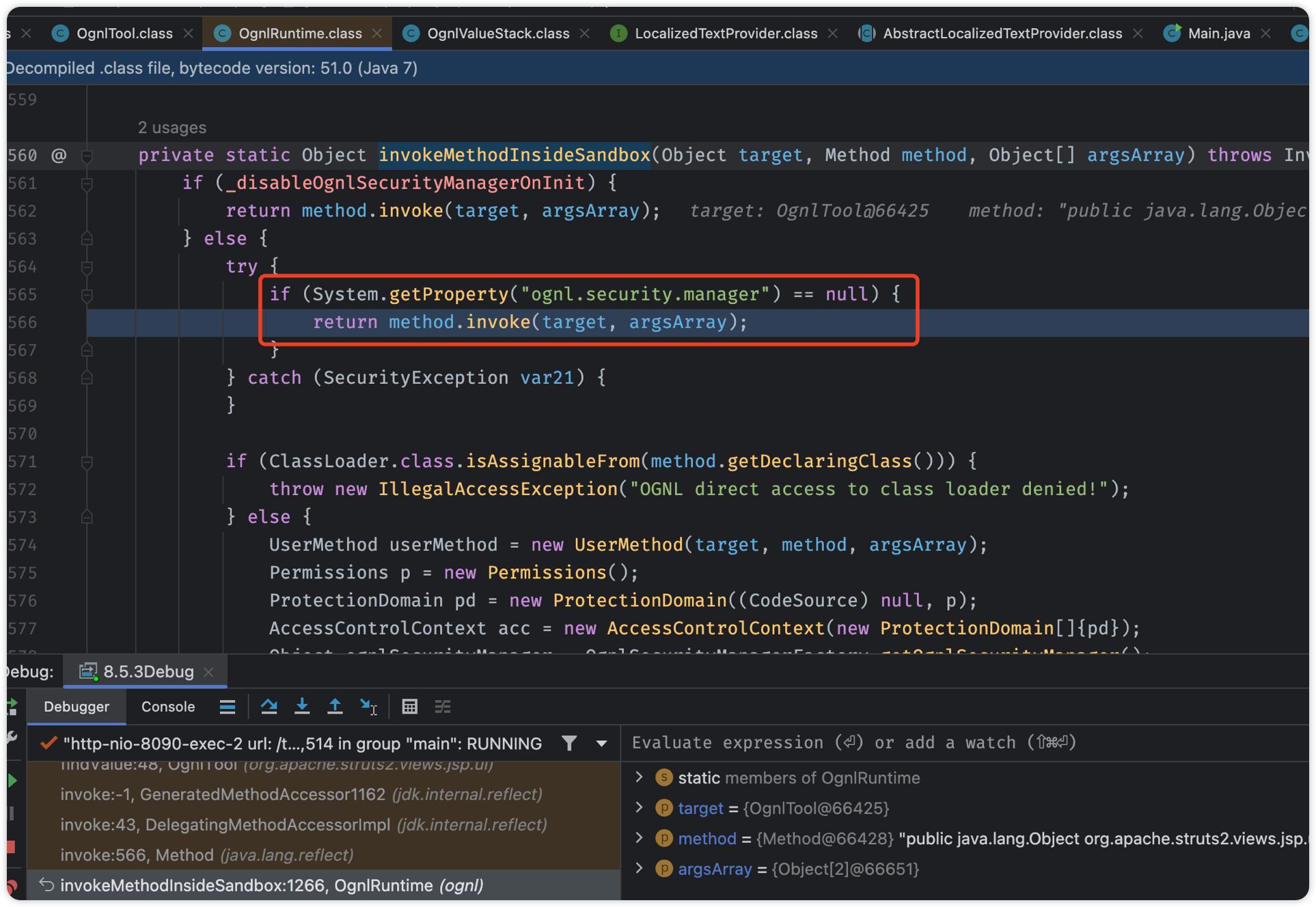Click the thread name "http-nio-8090-exec-2" selector
This screenshot has width=1316, height=907.
pyautogui.click(x=302, y=743)
